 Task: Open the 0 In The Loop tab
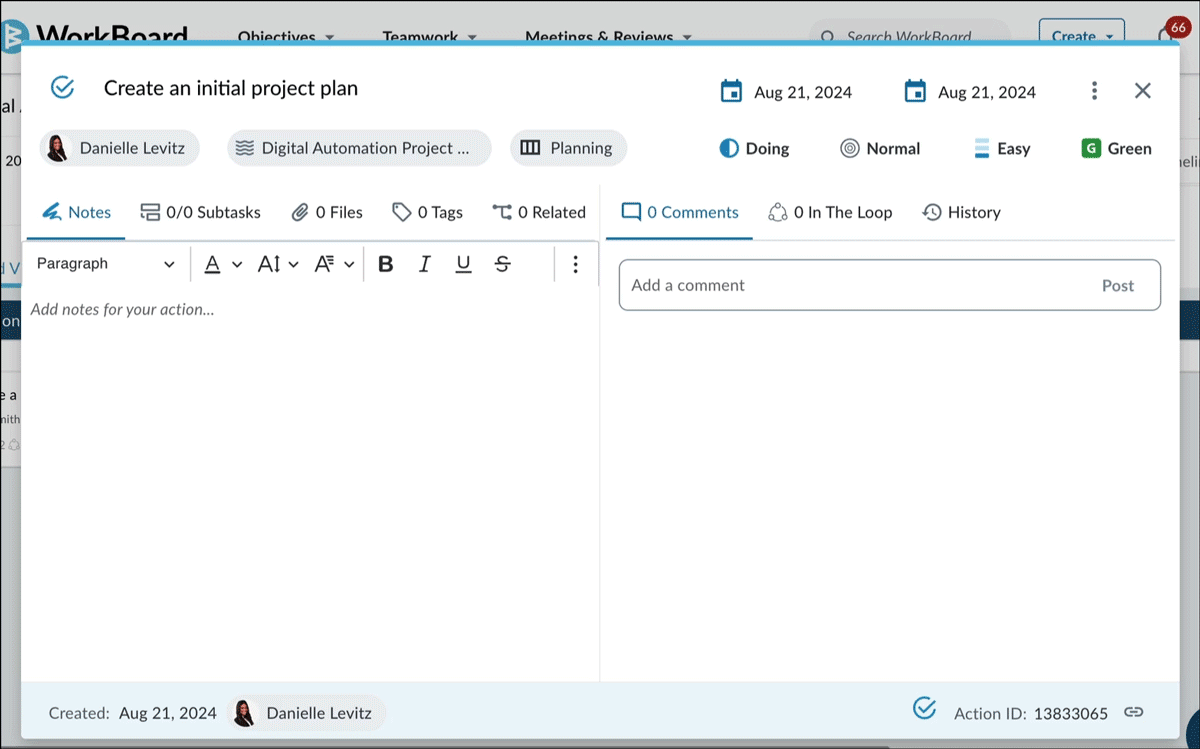pyautogui.click(x=829, y=212)
